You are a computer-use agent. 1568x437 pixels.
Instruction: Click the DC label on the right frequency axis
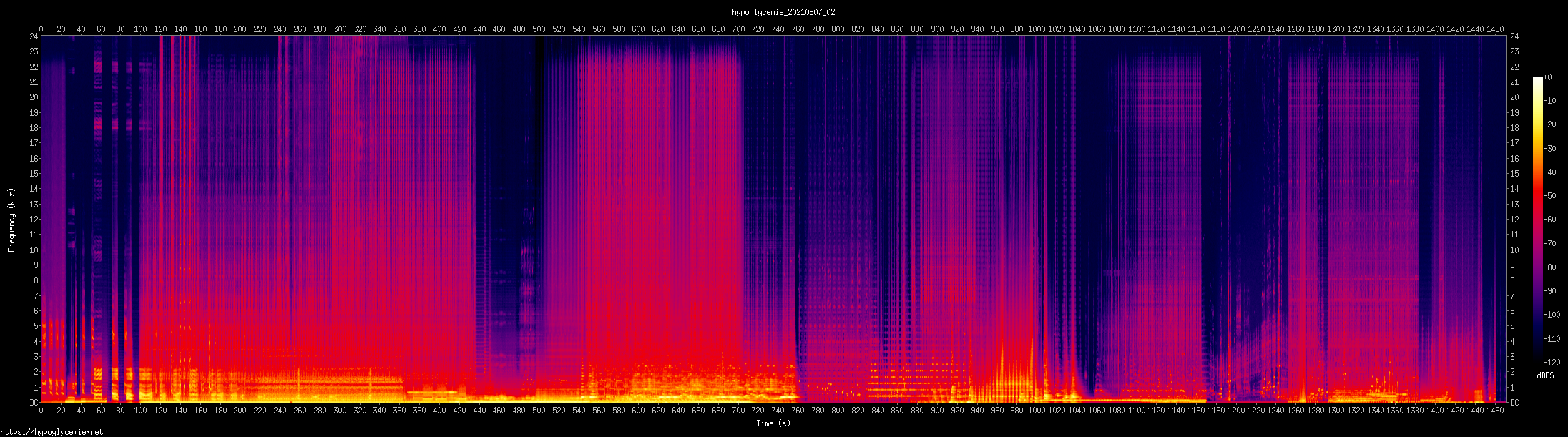coord(1514,403)
